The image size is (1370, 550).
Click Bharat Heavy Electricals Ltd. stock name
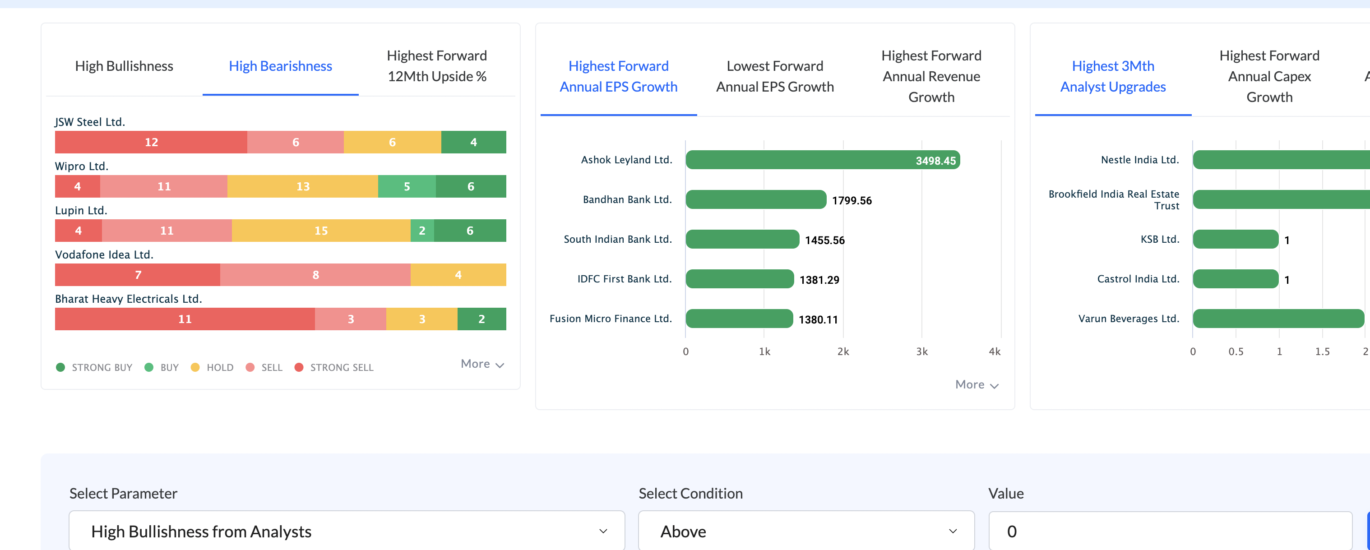pos(128,299)
